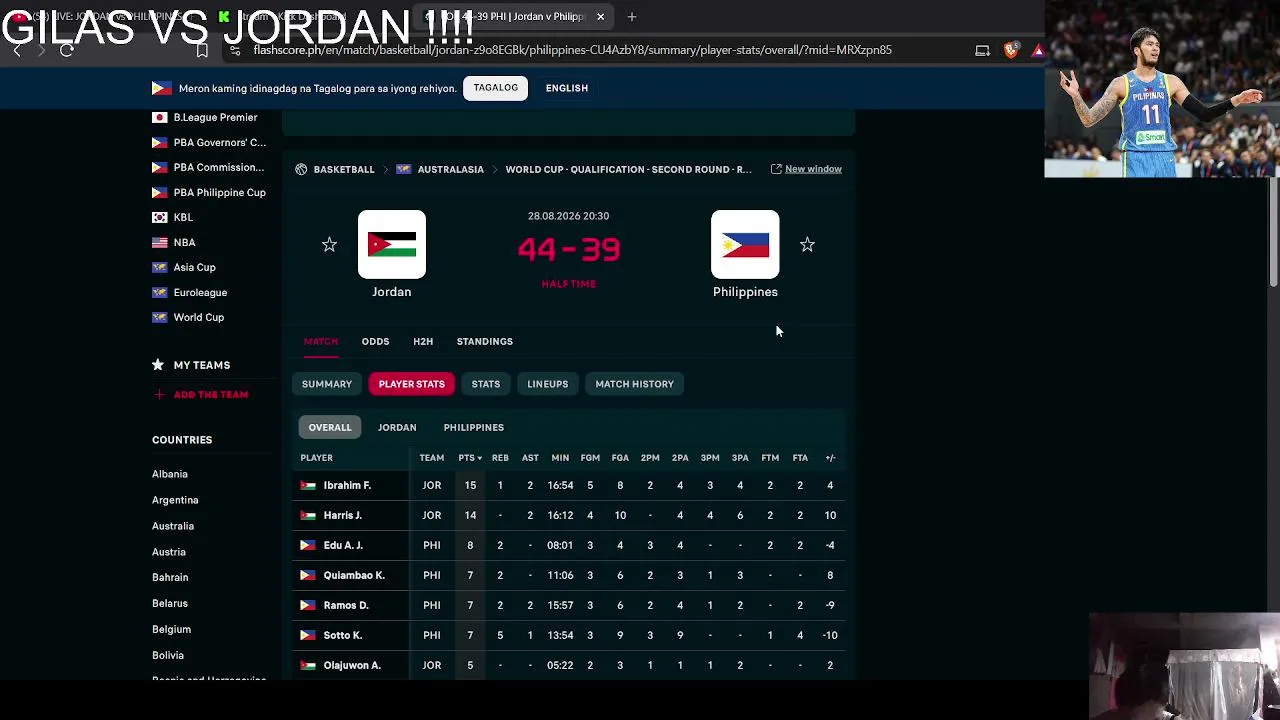Switch to the H2H tab
The image size is (1280, 720).
[423, 341]
